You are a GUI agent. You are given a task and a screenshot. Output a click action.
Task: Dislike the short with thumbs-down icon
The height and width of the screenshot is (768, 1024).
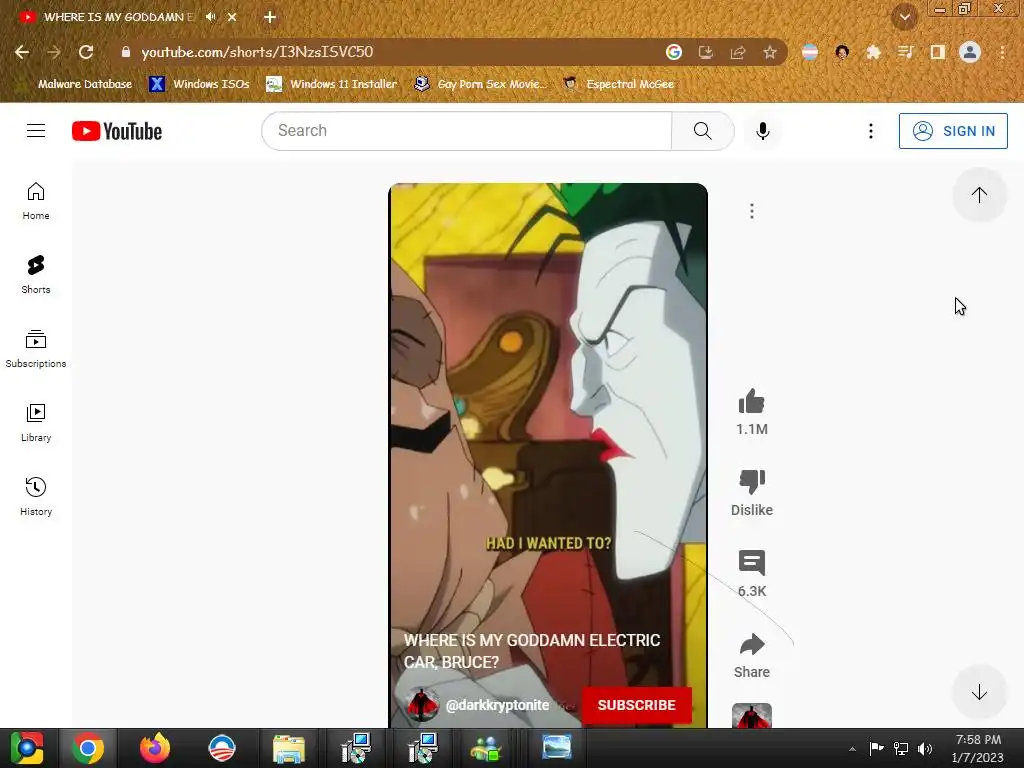coord(752,482)
